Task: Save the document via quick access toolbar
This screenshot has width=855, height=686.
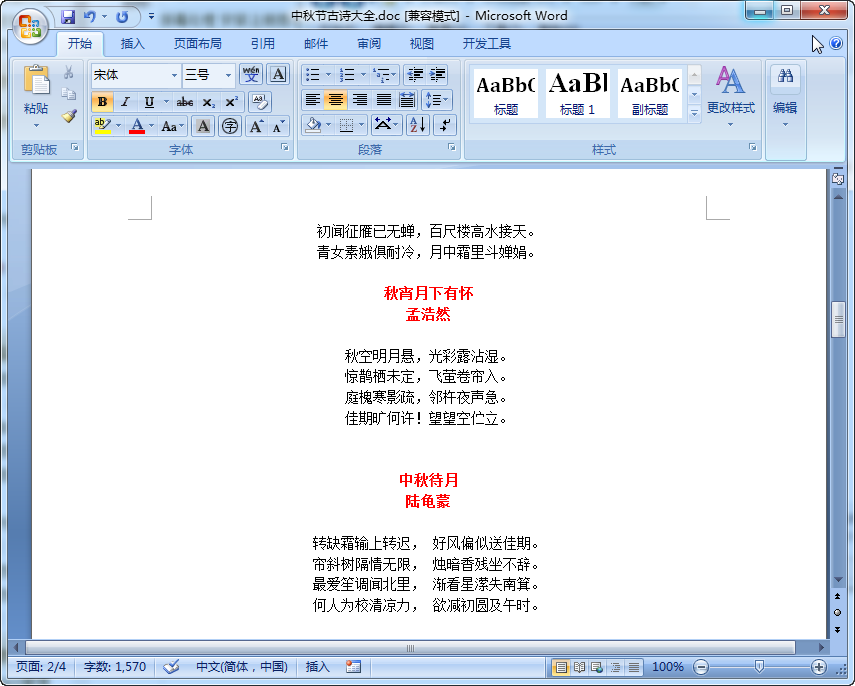Action: pos(68,16)
